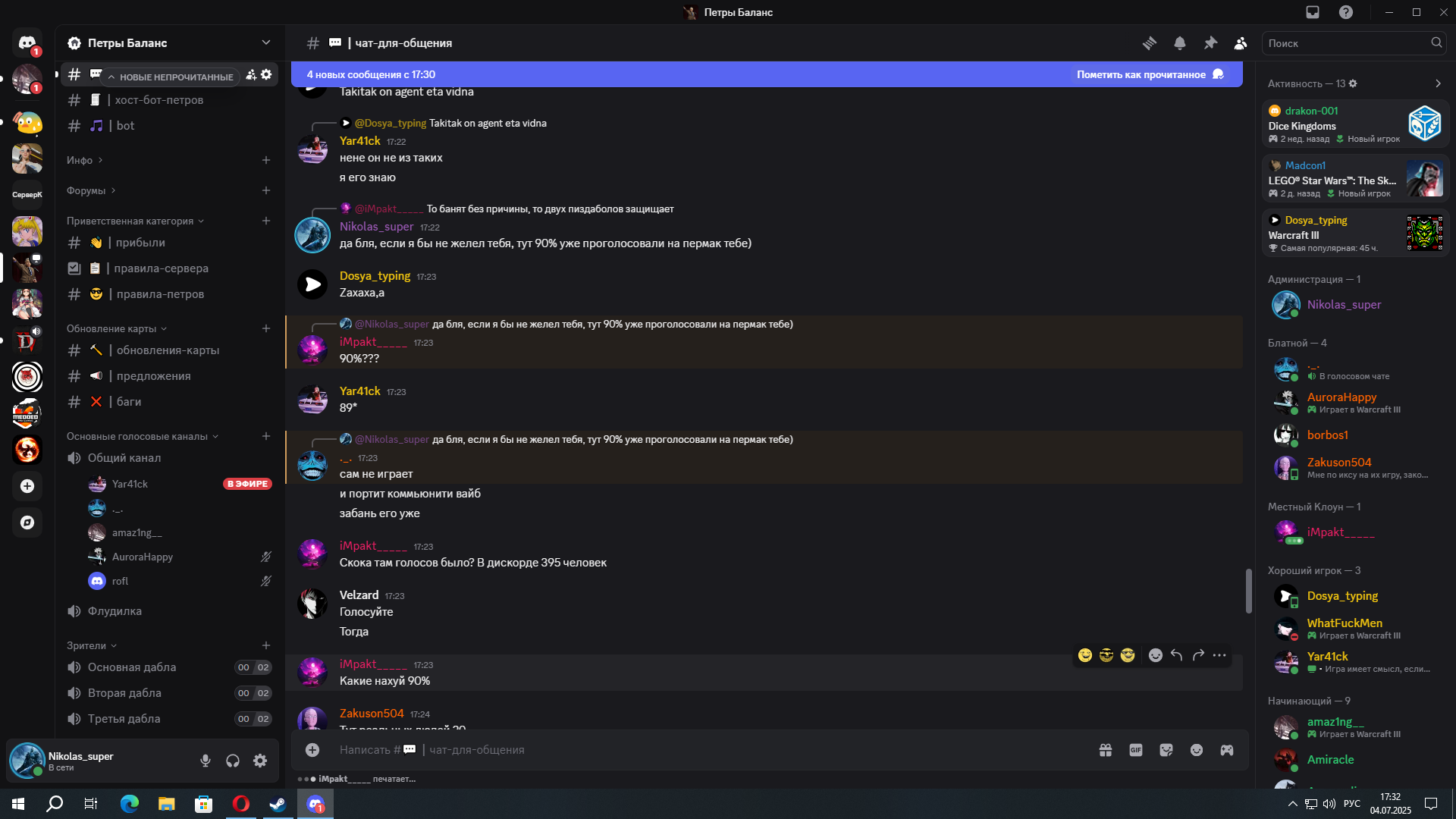This screenshot has width=1456, height=819.
Task: Open notification settings bell icon
Action: 1180,43
